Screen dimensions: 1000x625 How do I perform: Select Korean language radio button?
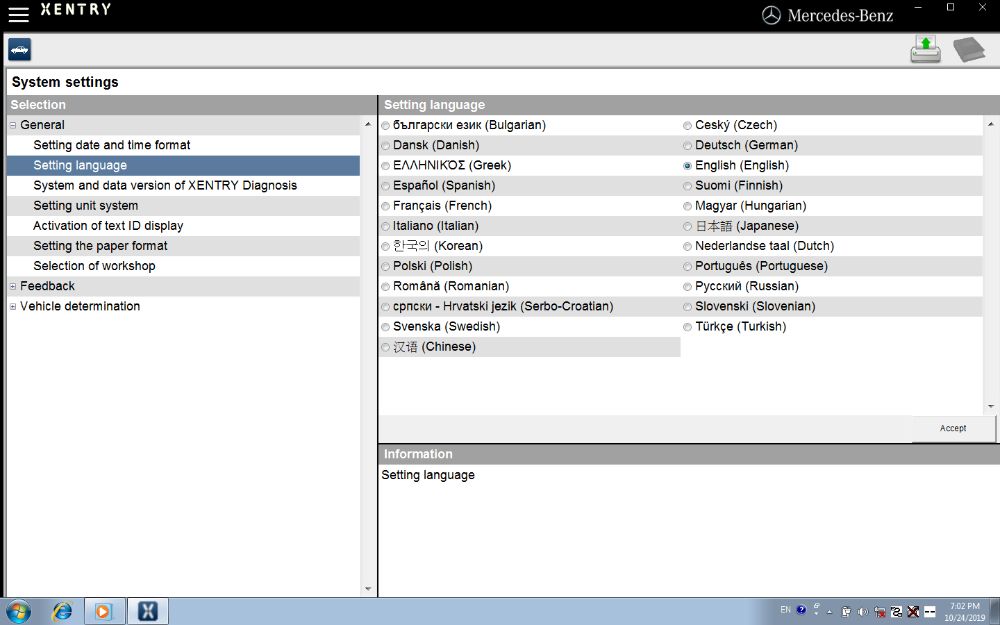(385, 247)
